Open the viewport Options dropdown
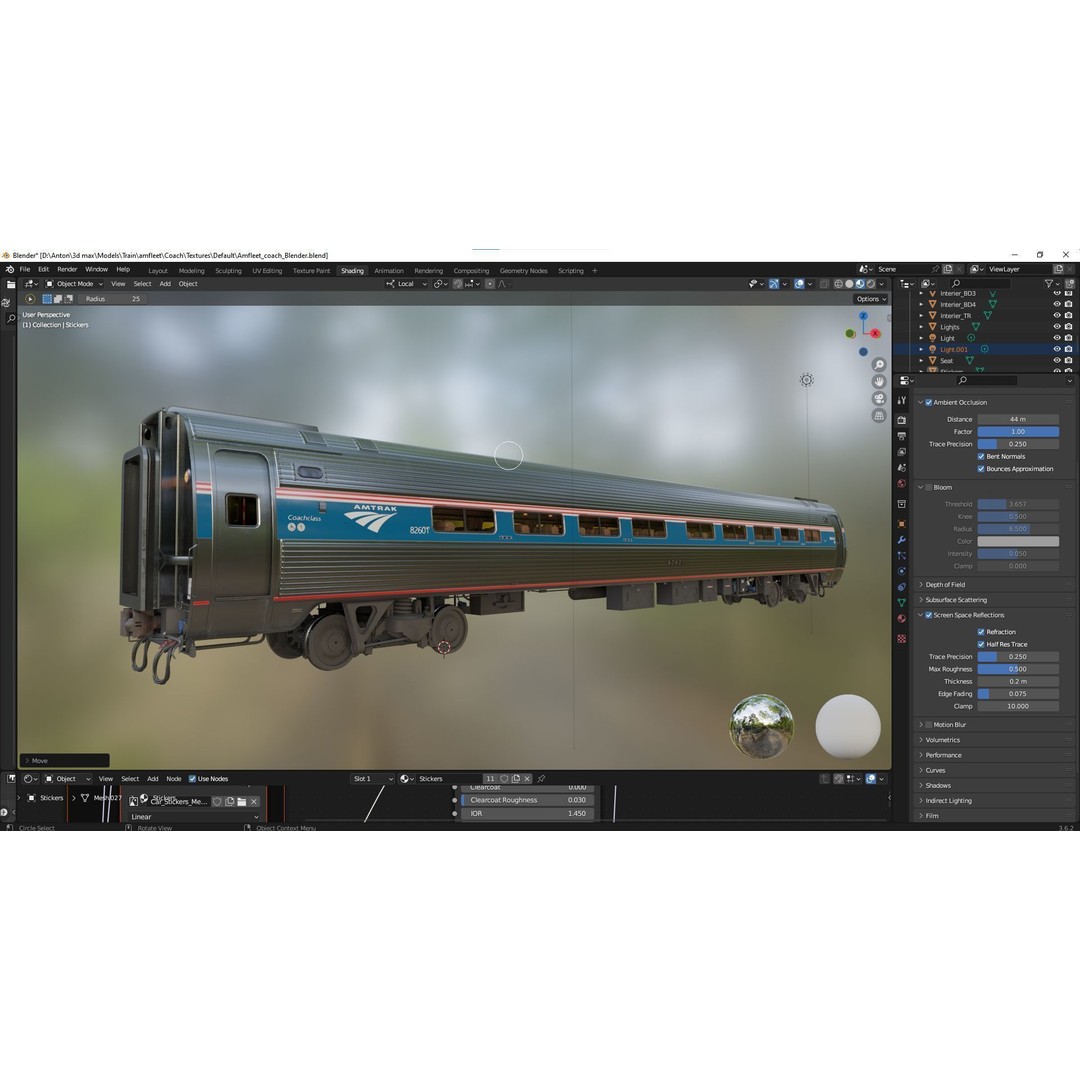The image size is (1080, 1080). coord(871,299)
